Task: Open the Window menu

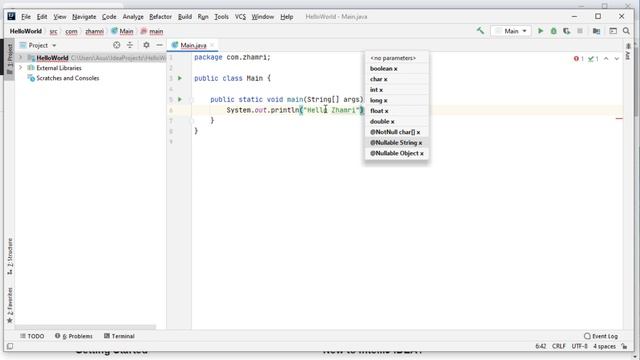Action: click(x=262, y=17)
